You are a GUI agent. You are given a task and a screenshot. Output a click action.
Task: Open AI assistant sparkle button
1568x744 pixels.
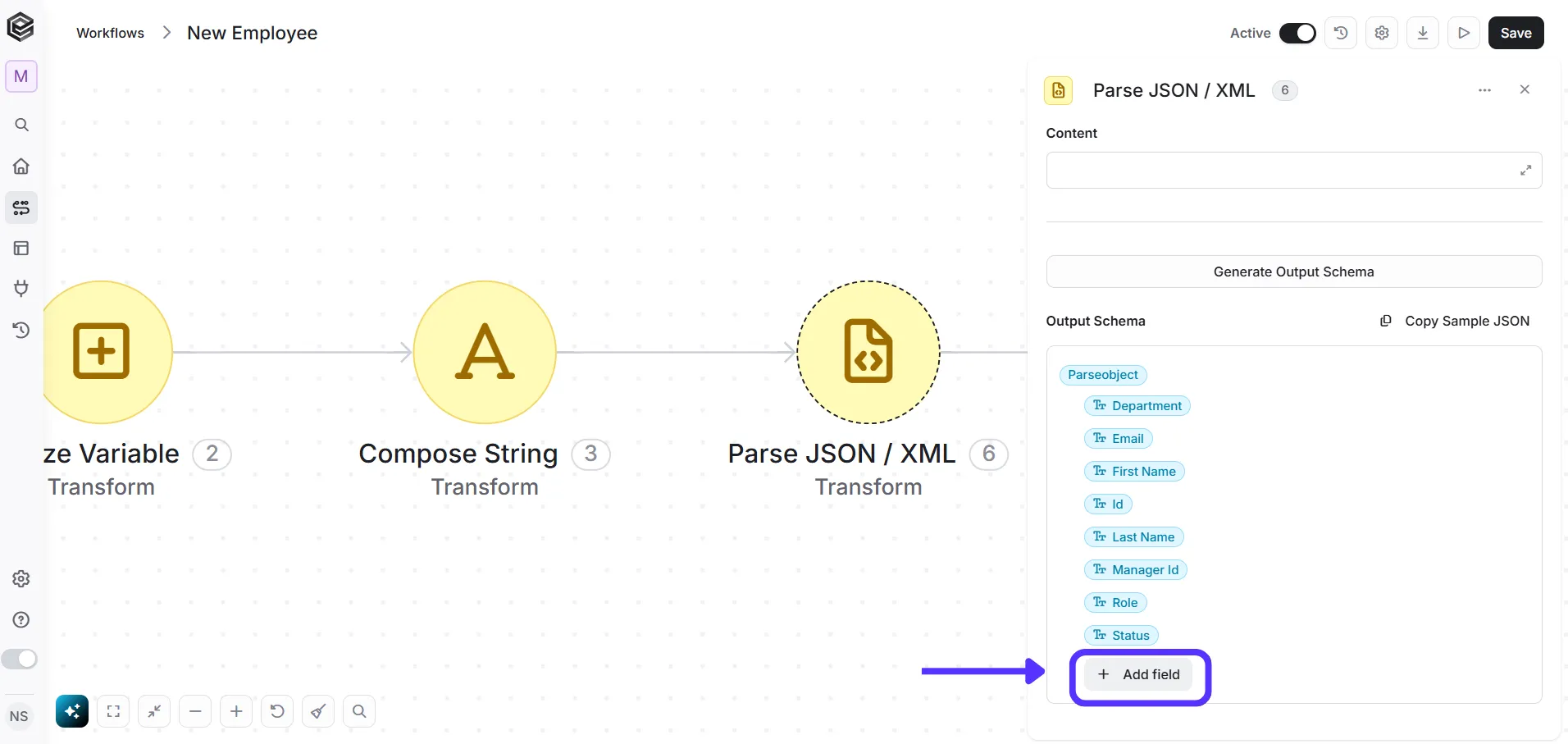(72, 711)
